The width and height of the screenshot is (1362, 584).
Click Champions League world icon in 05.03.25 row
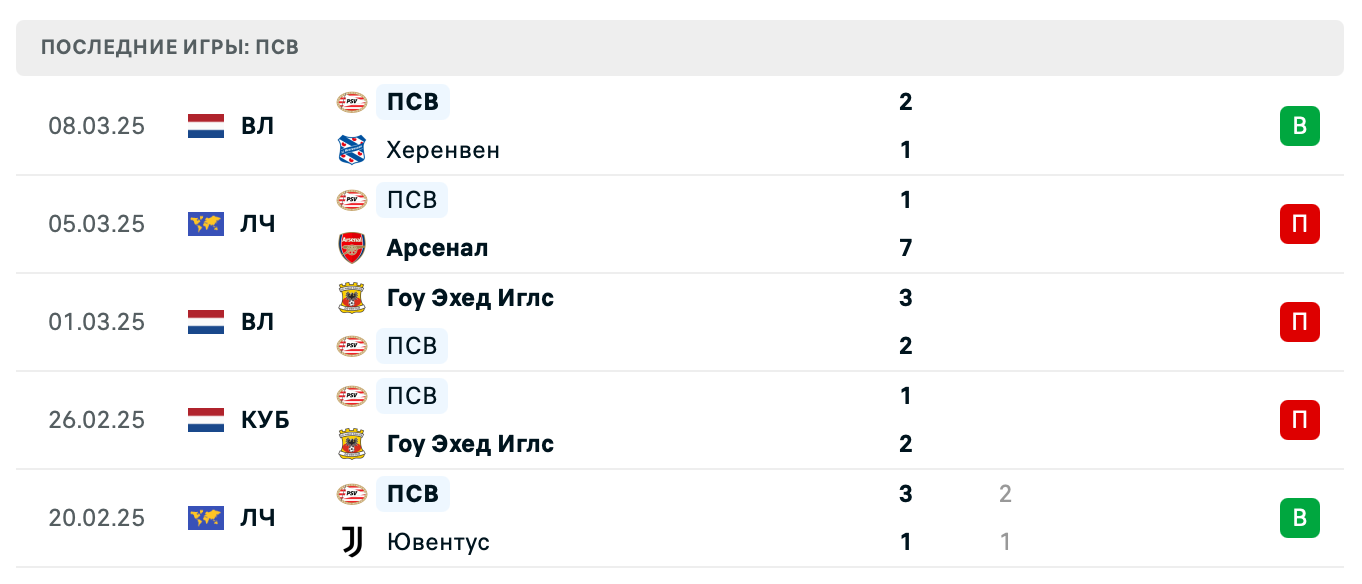pyautogui.click(x=206, y=224)
